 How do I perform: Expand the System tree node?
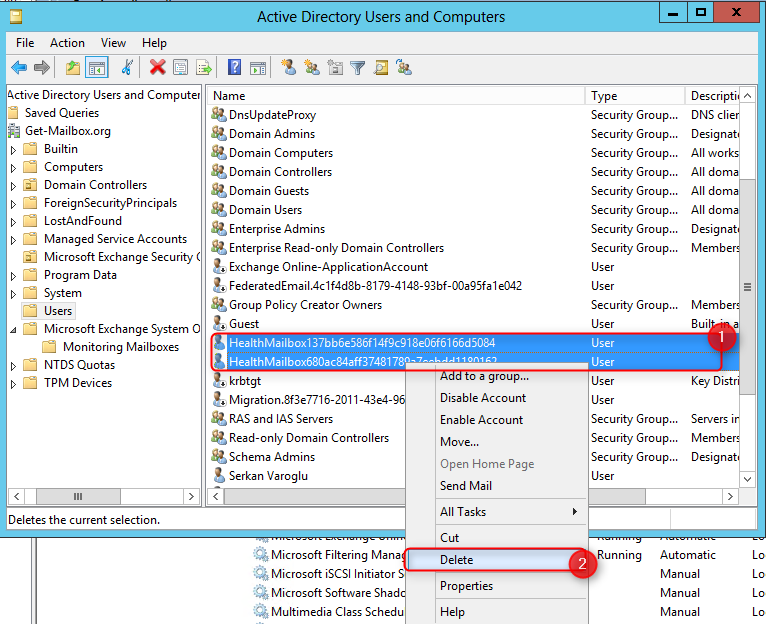pyautogui.click(x=14, y=294)
